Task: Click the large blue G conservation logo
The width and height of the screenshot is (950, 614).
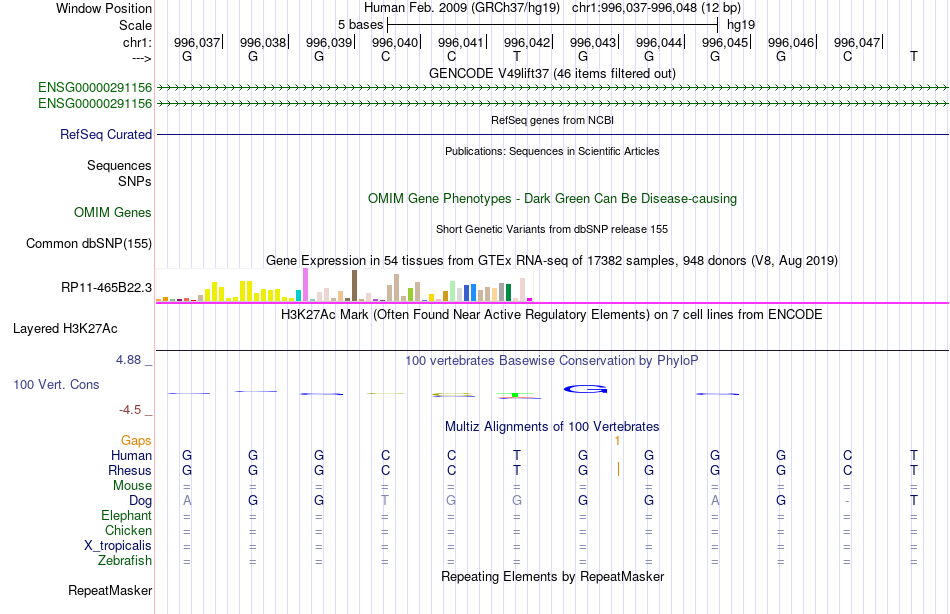Action: tap(586, 389)
